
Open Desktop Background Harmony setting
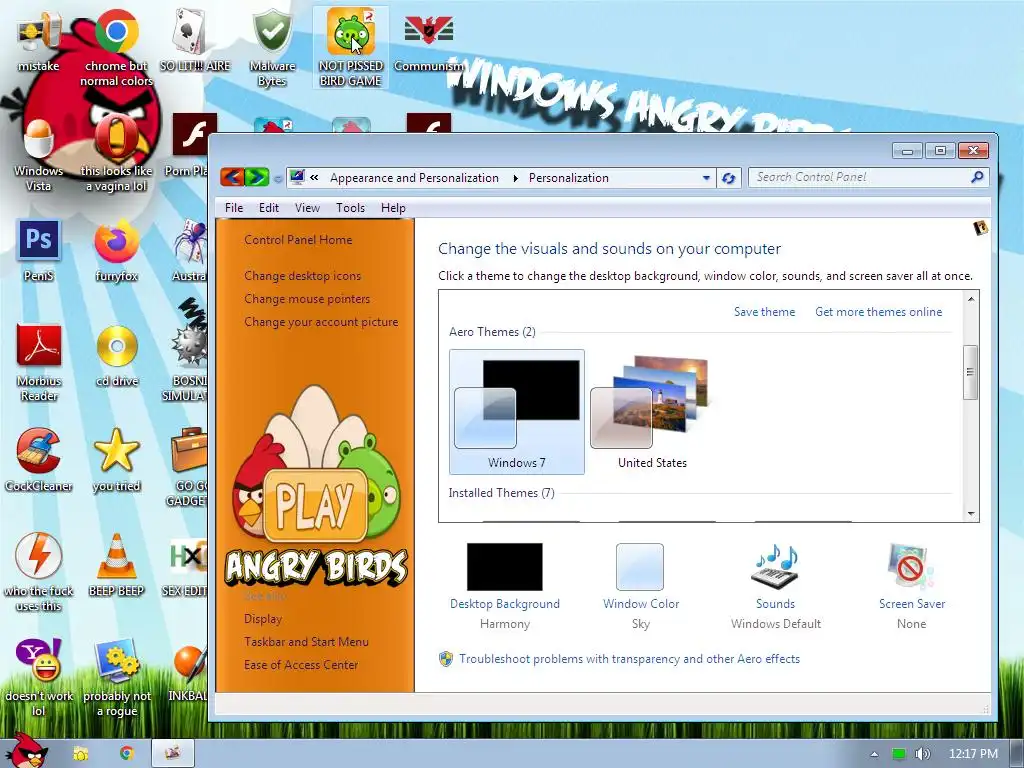504,586
